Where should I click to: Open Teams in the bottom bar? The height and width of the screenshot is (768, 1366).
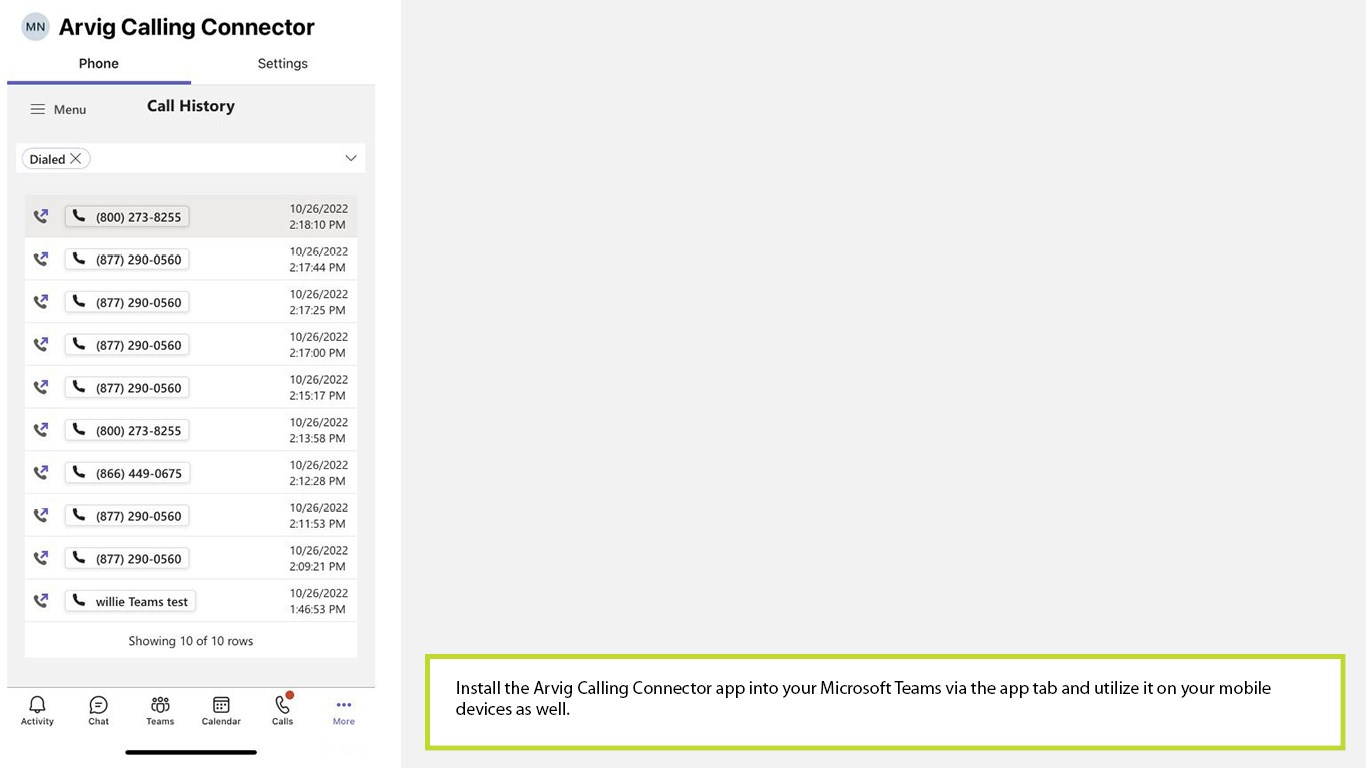(160, 710)
